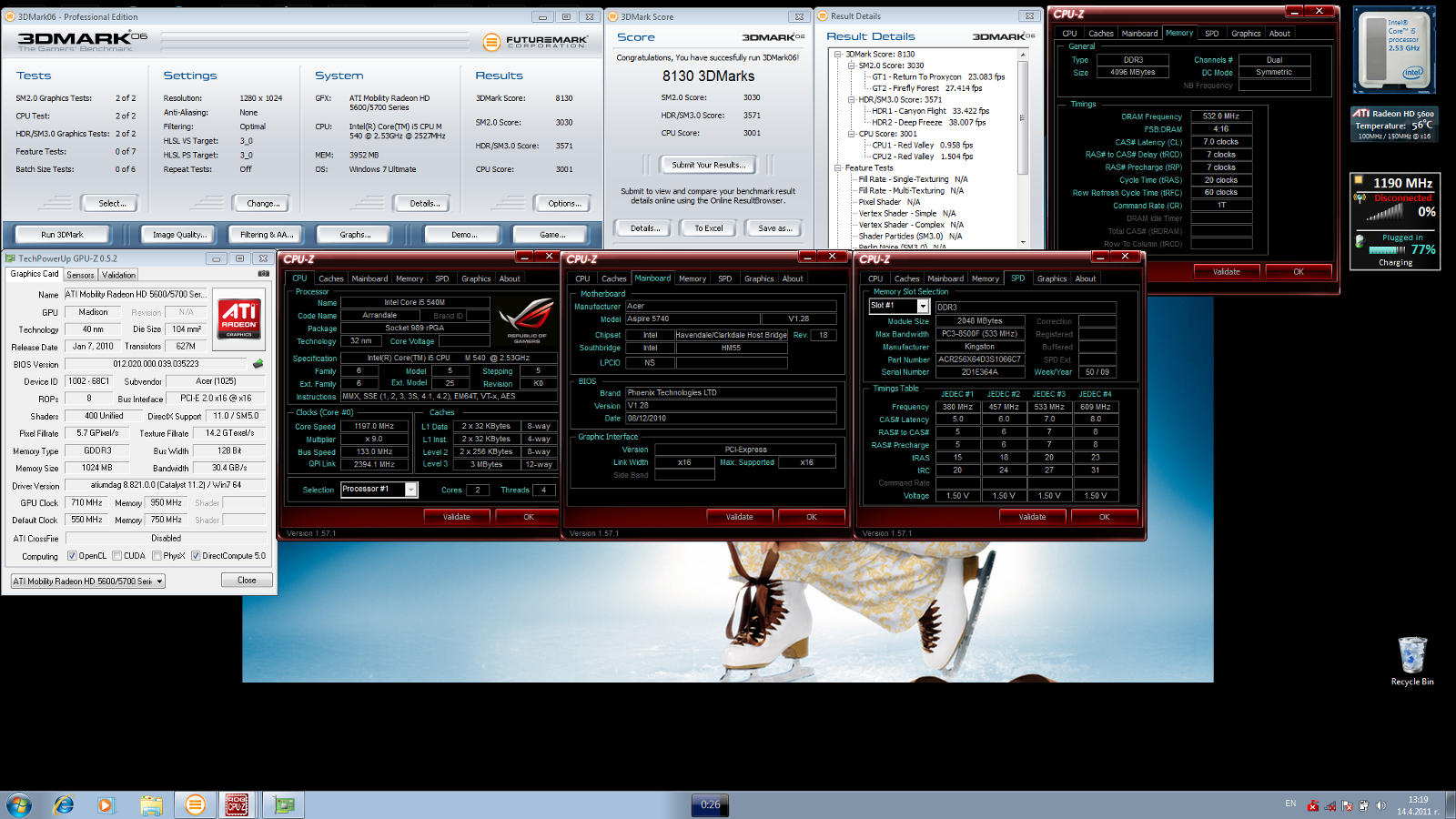Click the Image Quality button
This screenshot has width=1456, height=819.
[x=177, y=235]
